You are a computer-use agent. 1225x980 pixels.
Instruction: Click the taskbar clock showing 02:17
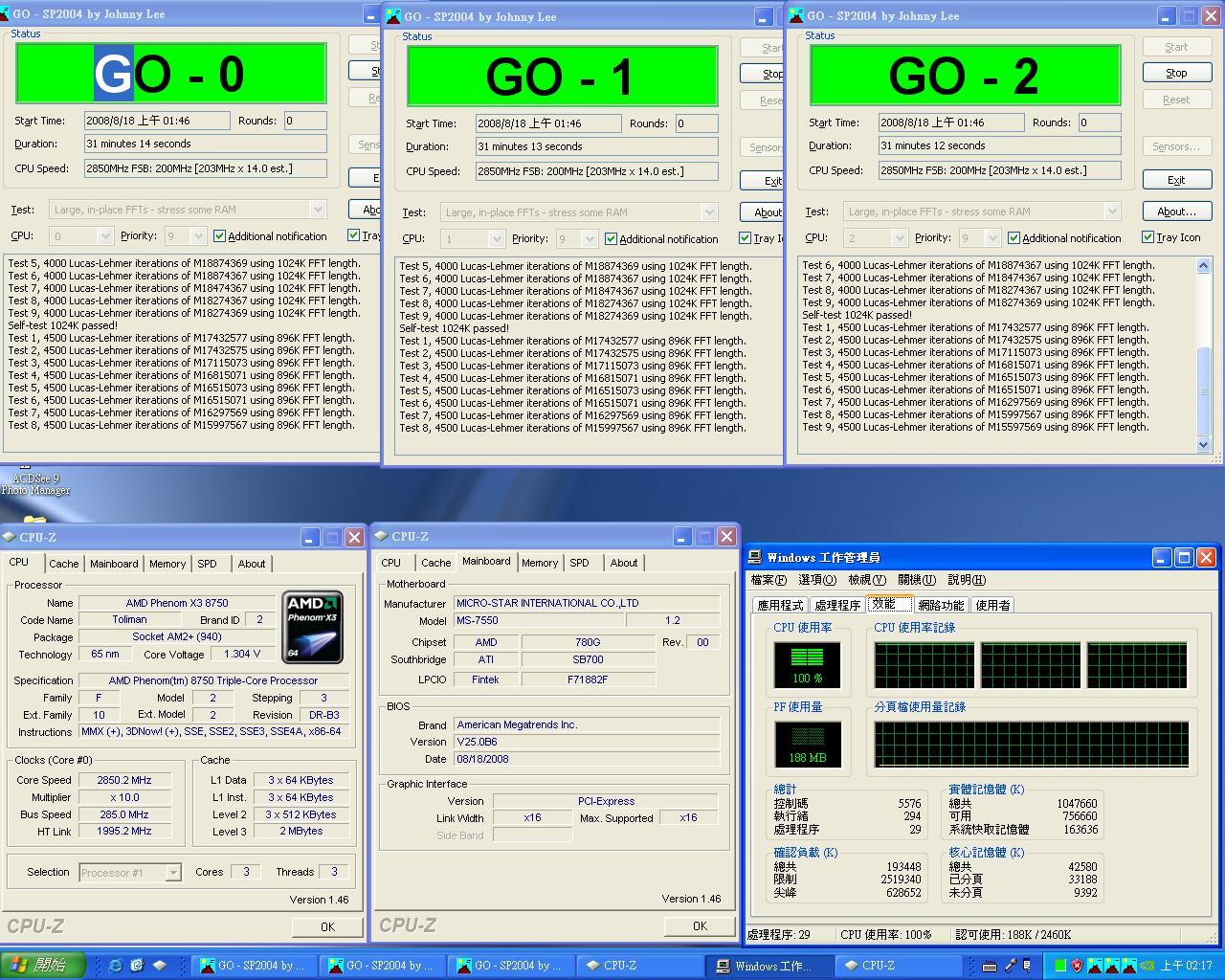[x=1187, y=966]
